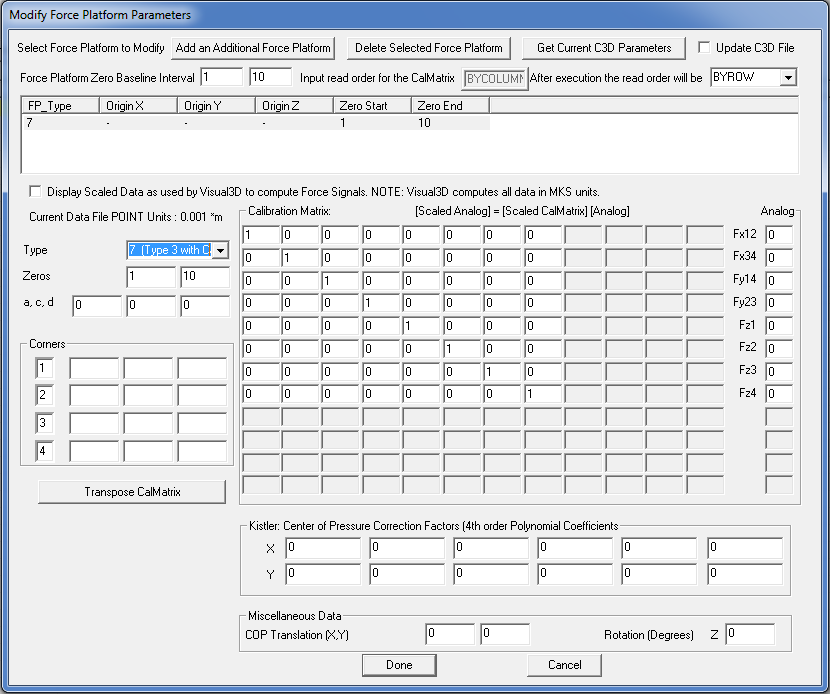Image resolution: width=830 pixels, height=694 pixels.
Task: Click the Fz1 analog channel field
Action: [x=779, y=326]
